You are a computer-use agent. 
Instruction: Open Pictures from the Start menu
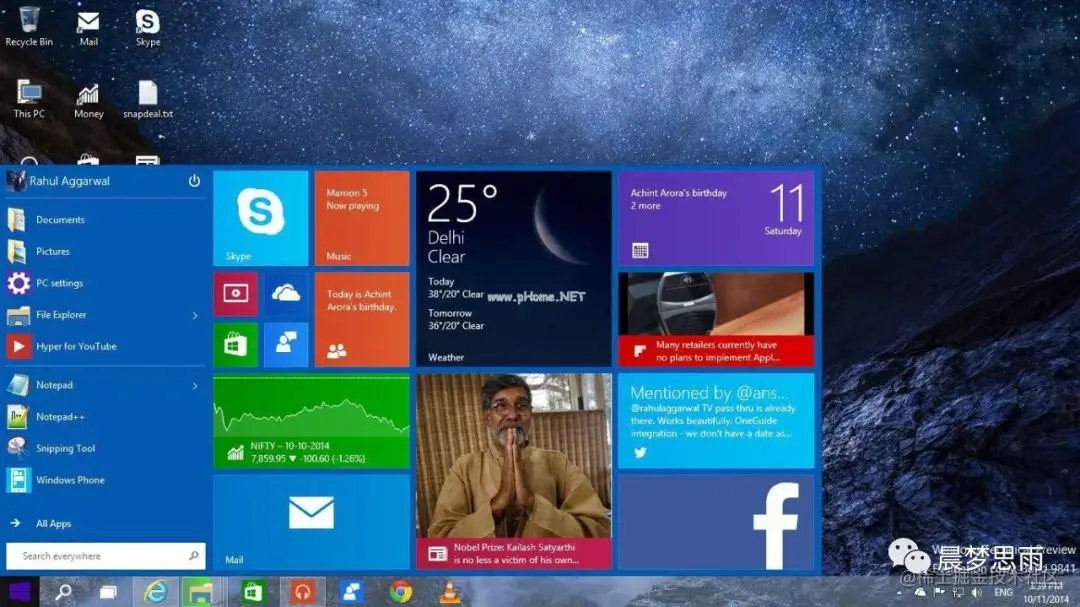point(105,251)
